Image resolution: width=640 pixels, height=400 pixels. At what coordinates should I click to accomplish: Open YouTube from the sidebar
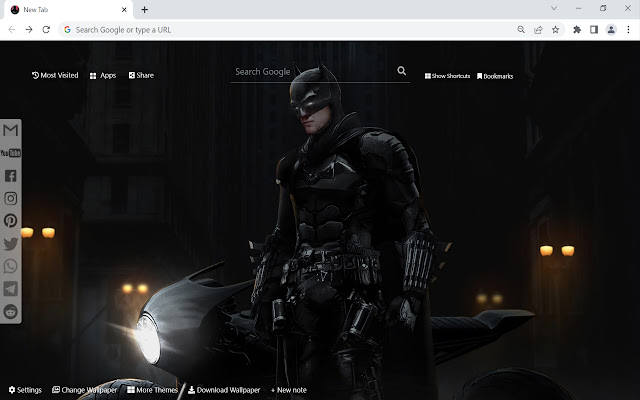11,153
